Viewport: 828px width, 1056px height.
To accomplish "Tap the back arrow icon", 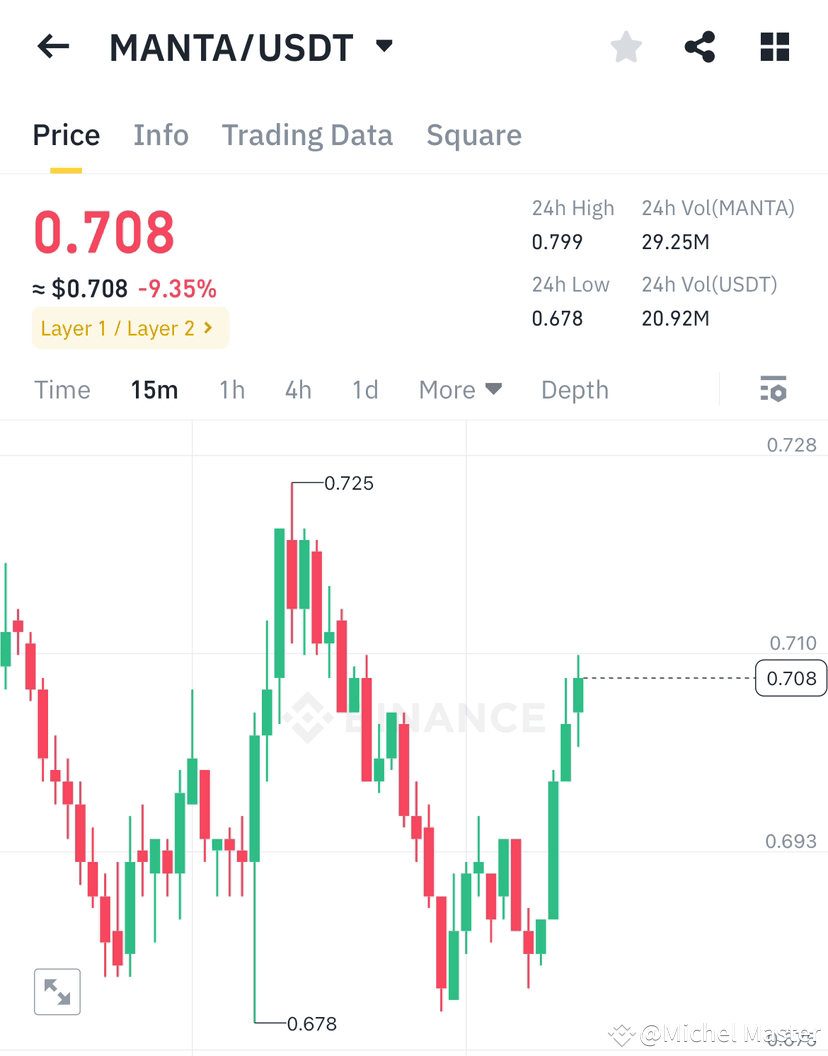I will [x=53, y=47].
